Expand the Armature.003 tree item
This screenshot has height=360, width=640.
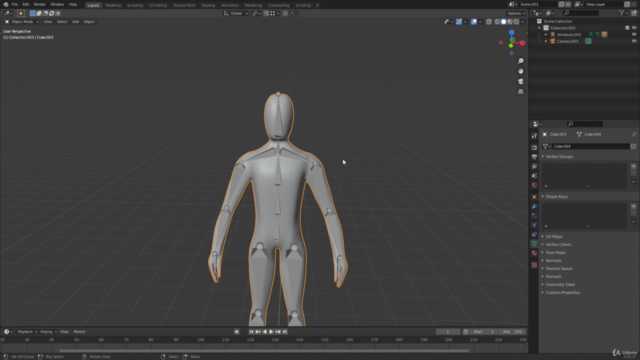tap(546, 35)
